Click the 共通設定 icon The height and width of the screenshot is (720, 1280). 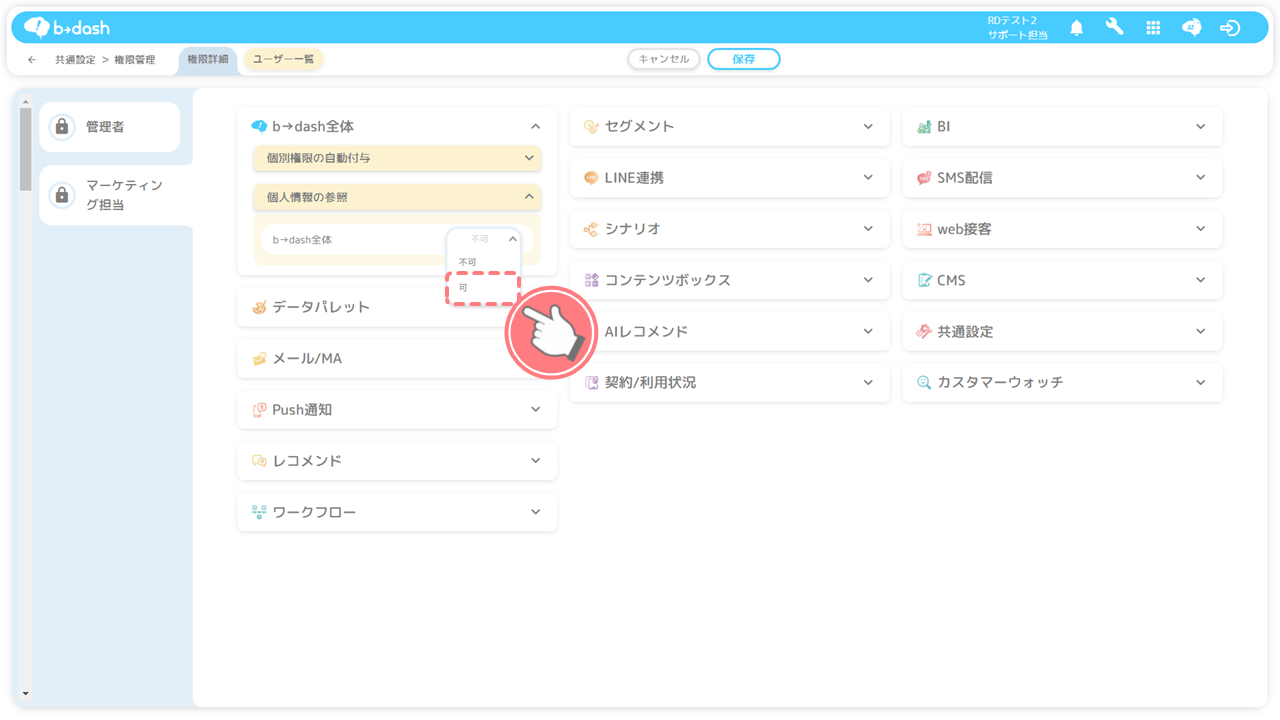click(x=924, y=331)
